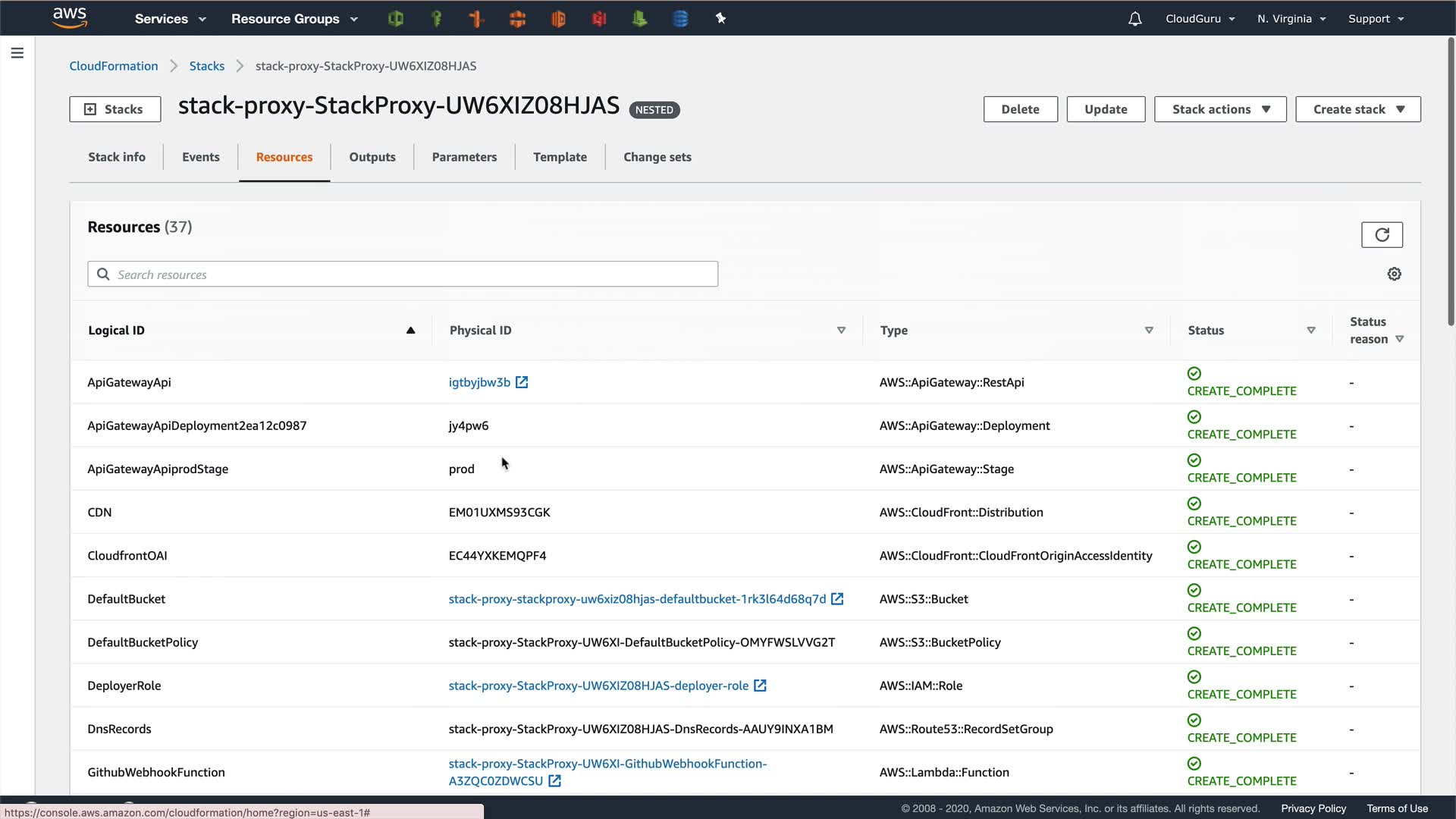
Task: Switch to the Template tab
Action: point(560,157)
